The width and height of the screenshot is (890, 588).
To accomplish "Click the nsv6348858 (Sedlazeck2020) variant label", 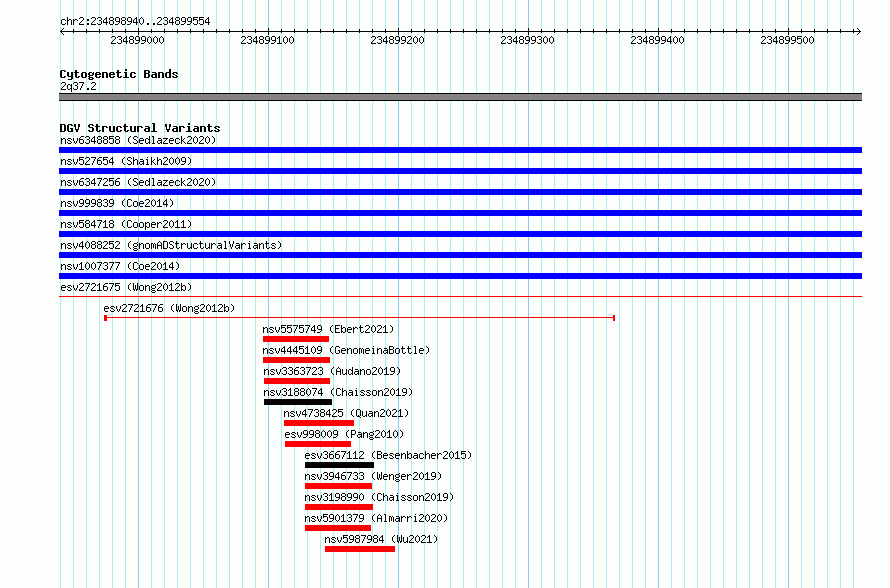I will click(x=138, y=140).
